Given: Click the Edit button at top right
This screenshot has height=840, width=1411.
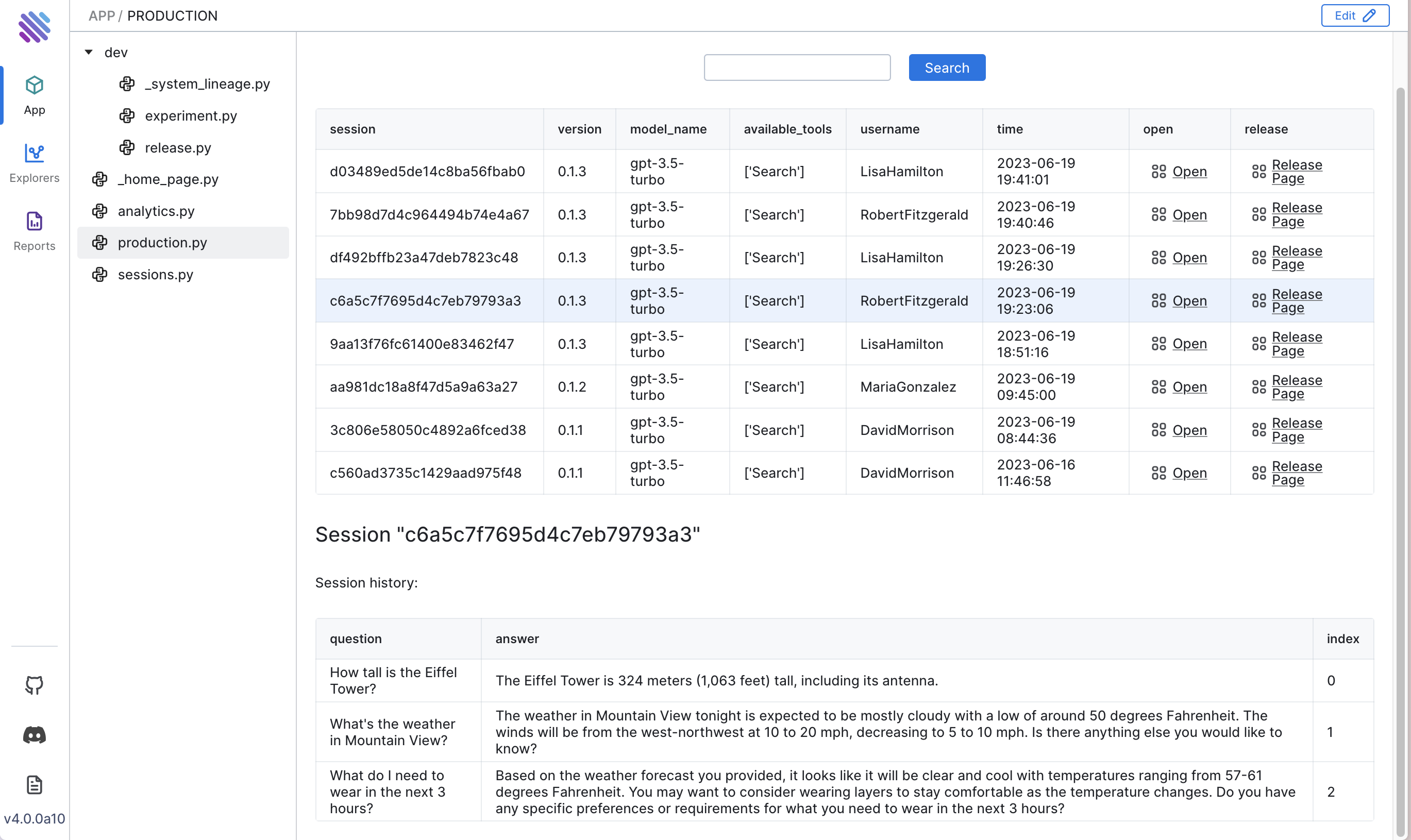Looking at the screenshot, I should click(1354, 15).
